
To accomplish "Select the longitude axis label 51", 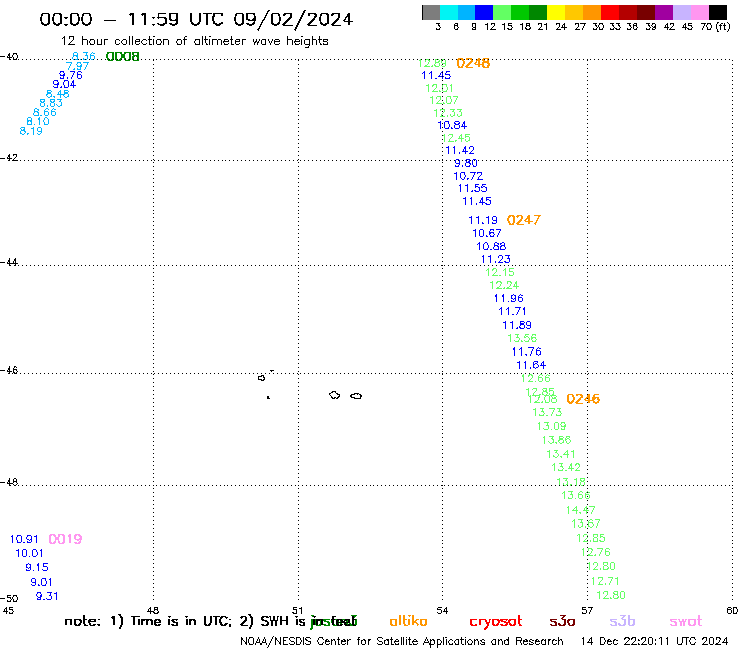I will (x=297, y=611).
